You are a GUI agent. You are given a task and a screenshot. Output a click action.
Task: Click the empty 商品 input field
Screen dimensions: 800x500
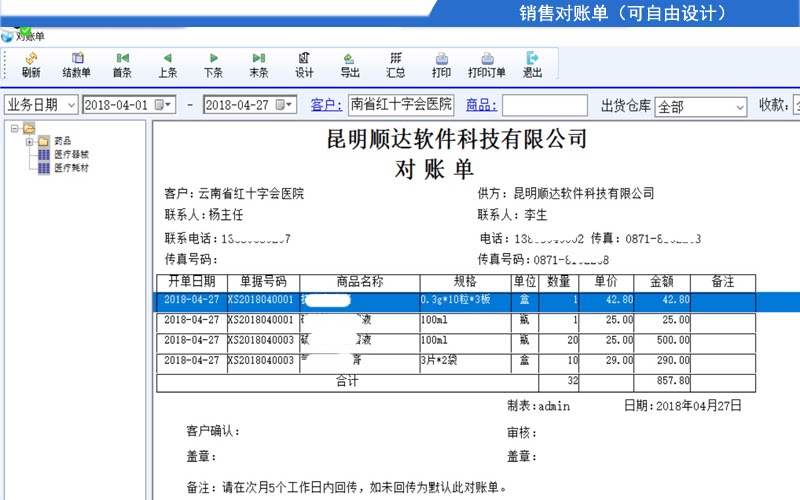tap(545, 106)
